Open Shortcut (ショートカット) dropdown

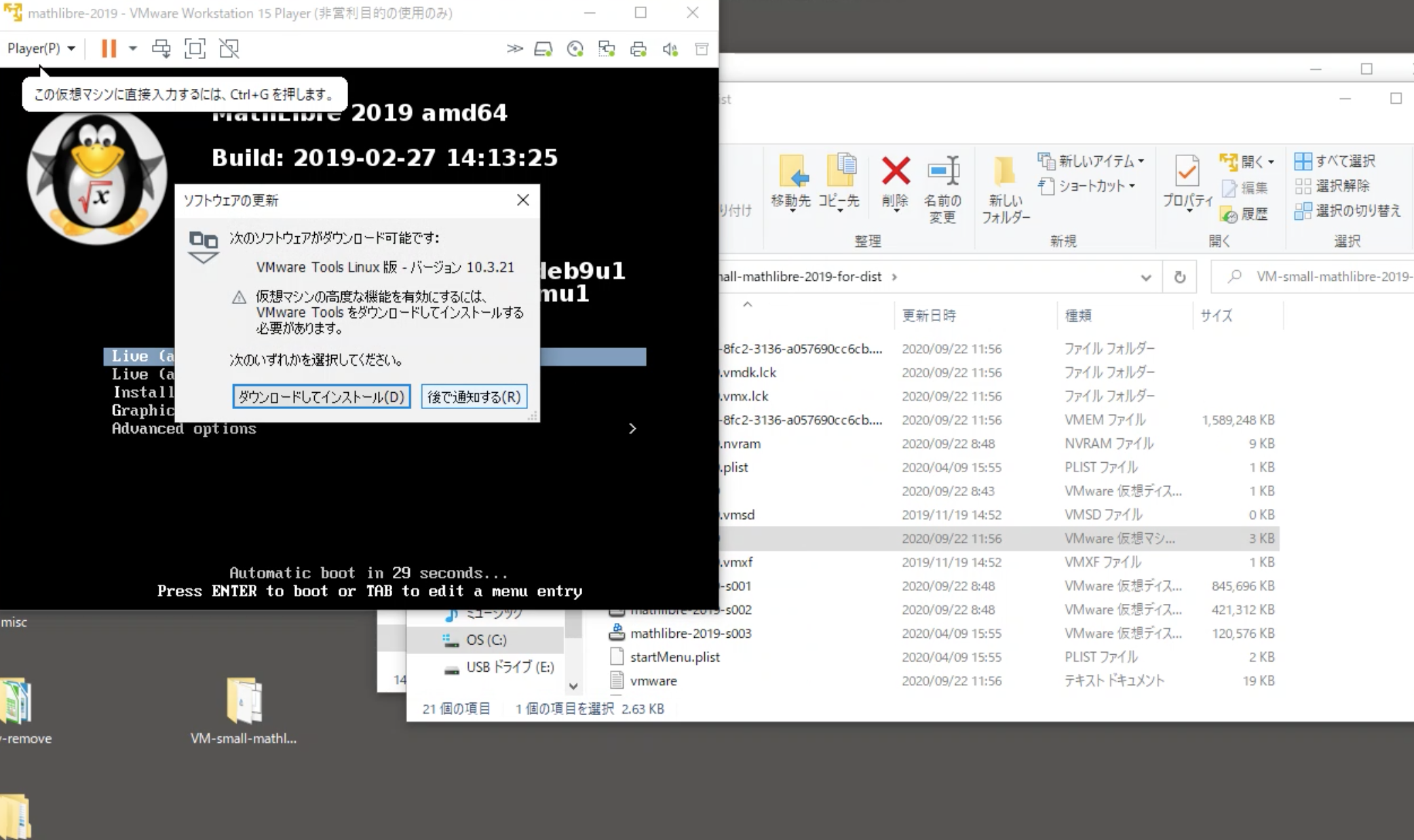1087,186
